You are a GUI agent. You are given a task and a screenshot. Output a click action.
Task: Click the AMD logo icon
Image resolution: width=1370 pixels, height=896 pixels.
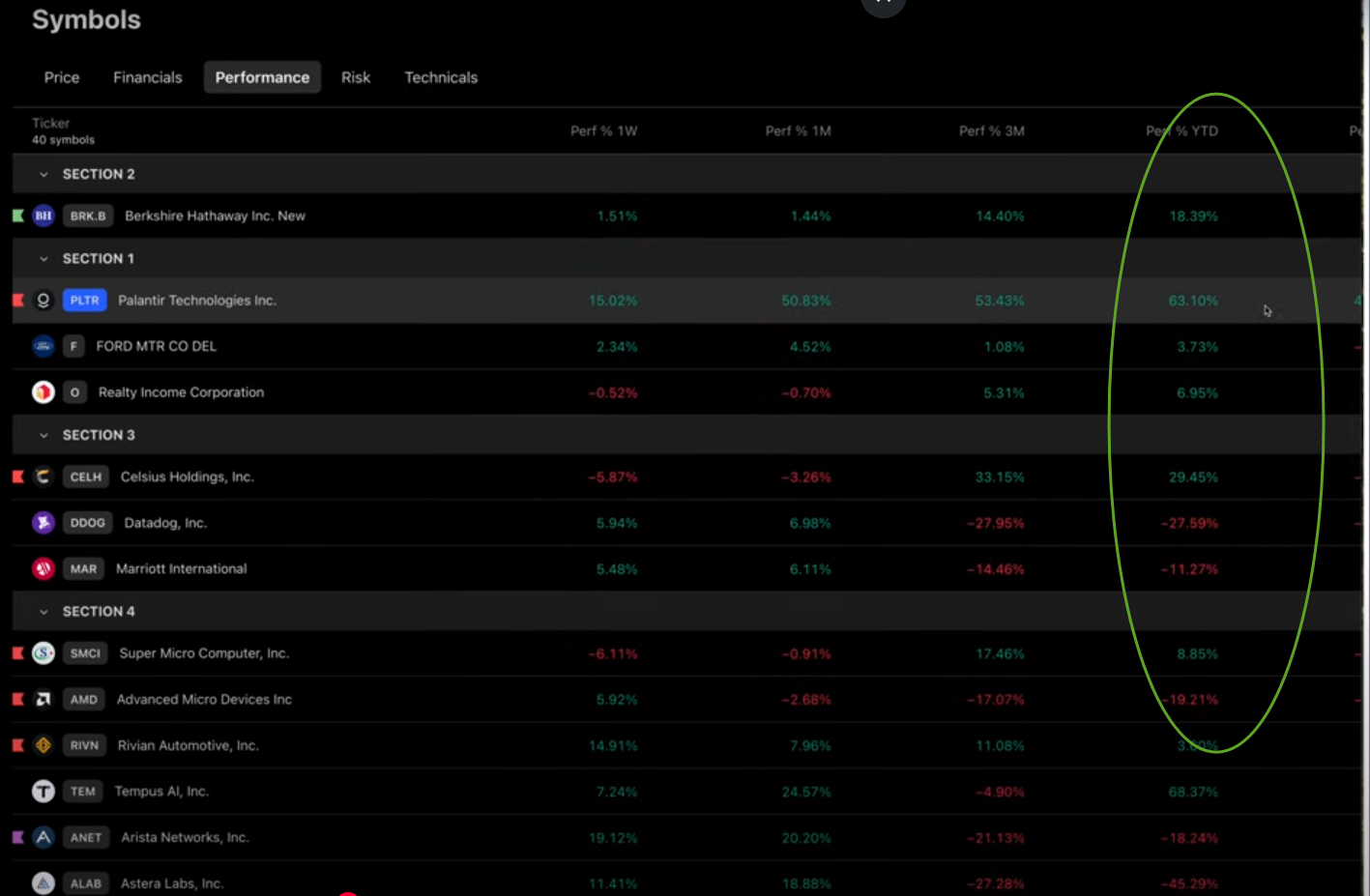43,700
